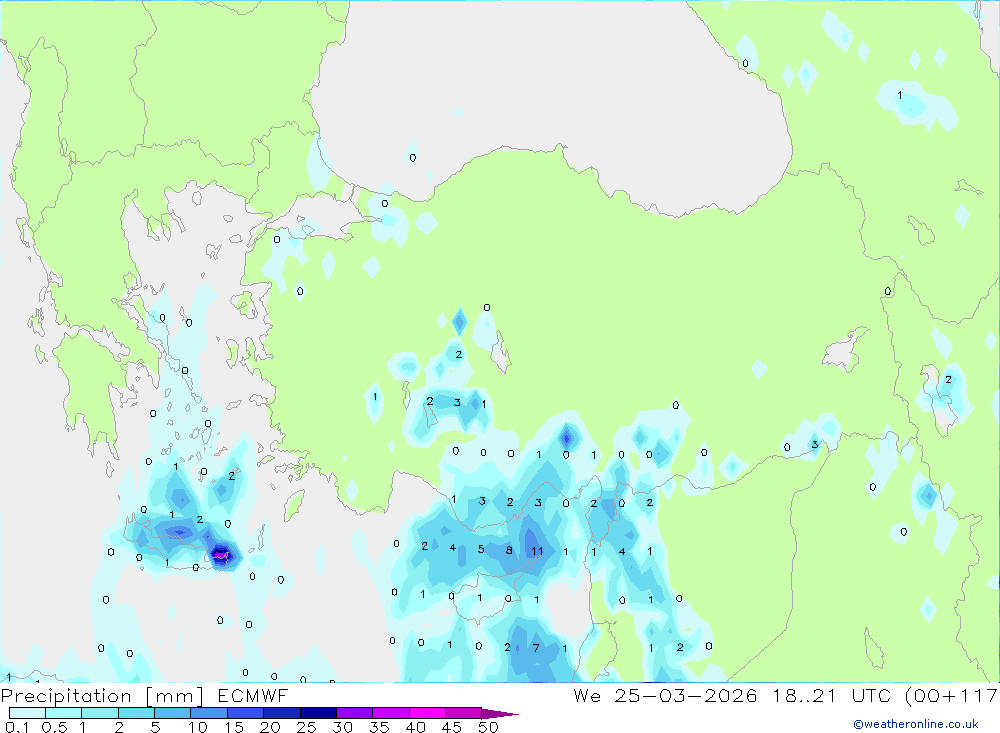The width and height of the screenshot is (1000, 733).
Task: Click the 20–25 mm legend swatch
Action: coord(282,713)
